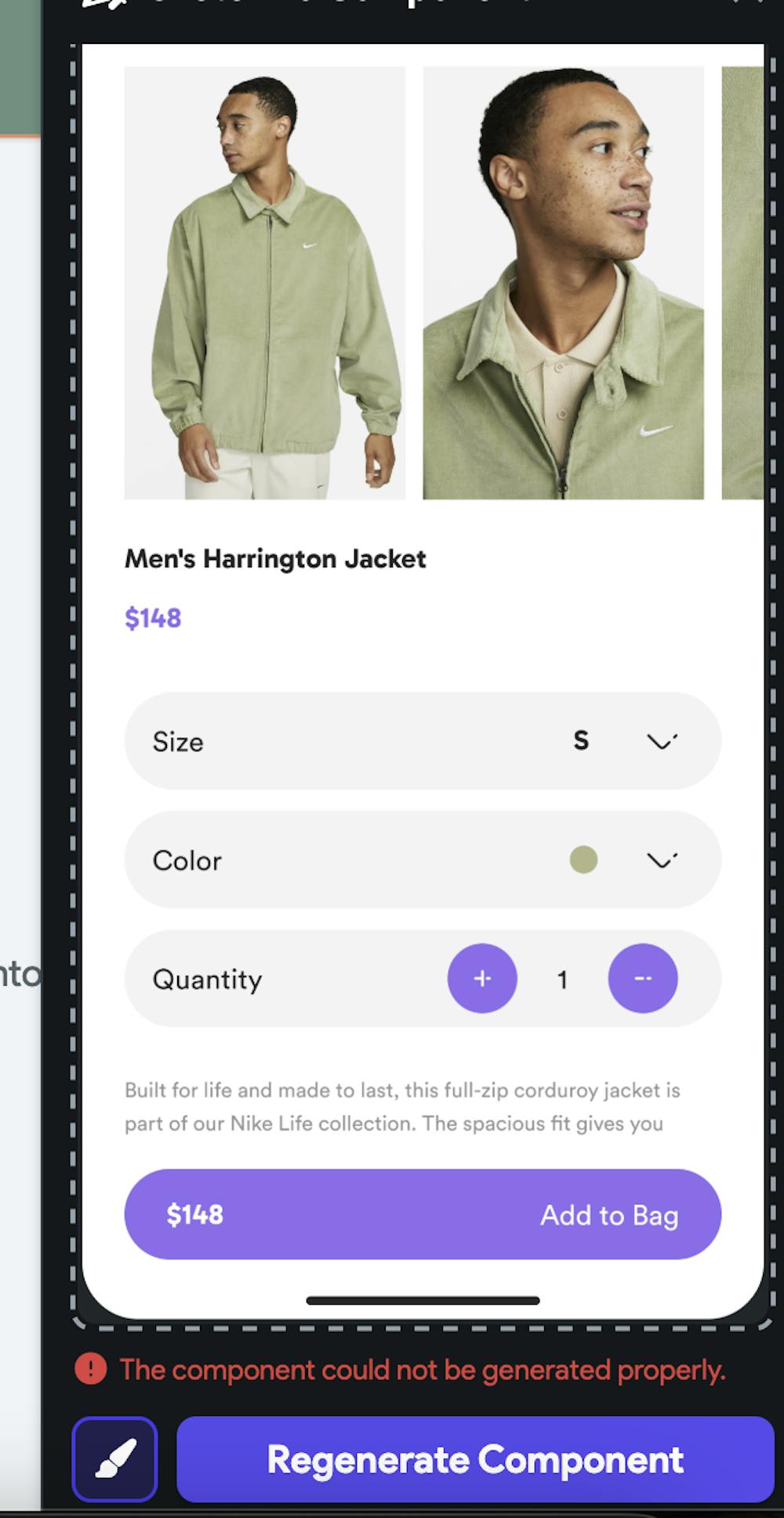The height and width of the screenshot is (1518, 784).
Task: Click Add to Bag text
Action: click(x=609, y=1215)
